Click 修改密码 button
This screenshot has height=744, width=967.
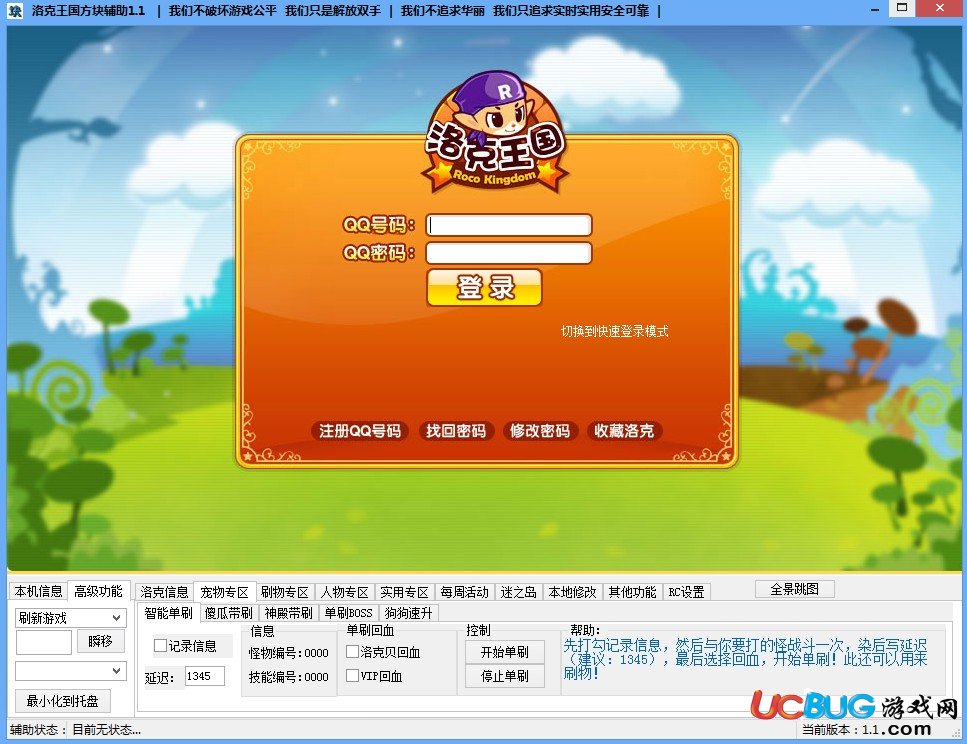540,431
